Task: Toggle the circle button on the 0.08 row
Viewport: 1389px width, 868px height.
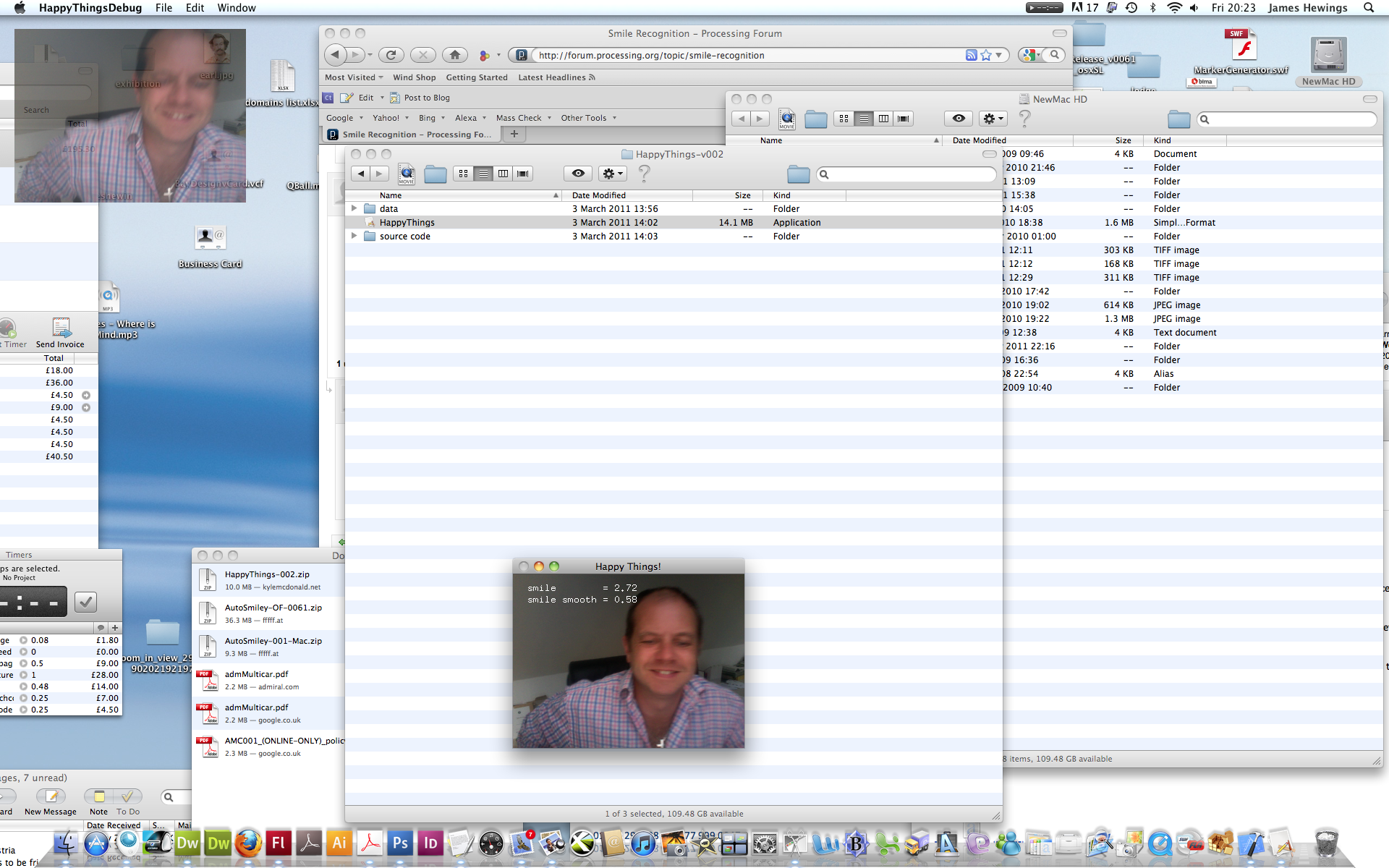Action: 23,640
